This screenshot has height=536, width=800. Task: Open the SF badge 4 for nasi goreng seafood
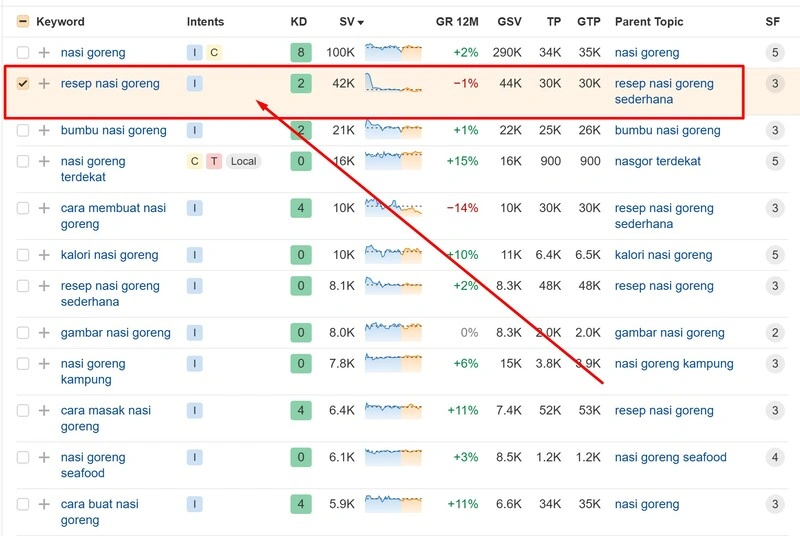click(x=774, y=457)
